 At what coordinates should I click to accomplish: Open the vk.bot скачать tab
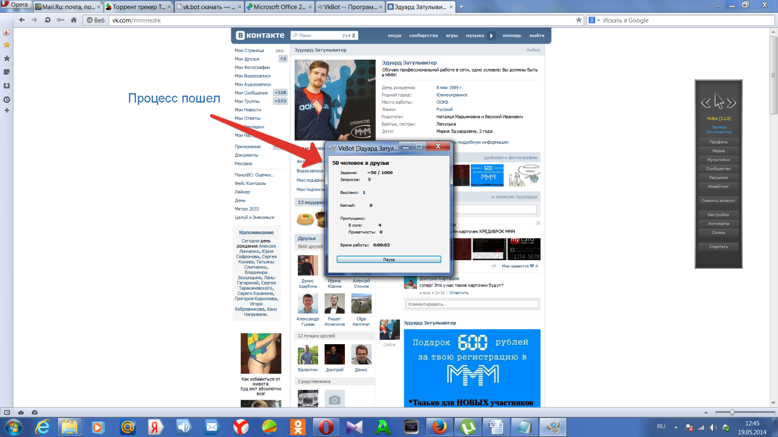[x=209, y=6]
